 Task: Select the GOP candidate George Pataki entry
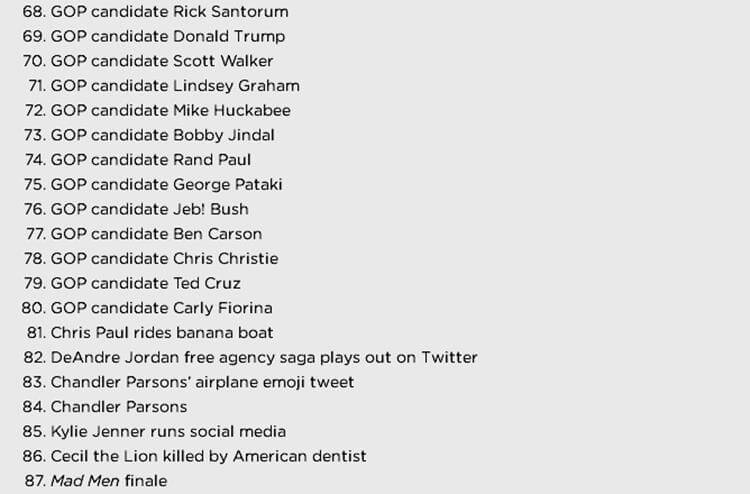click(153, 185)
